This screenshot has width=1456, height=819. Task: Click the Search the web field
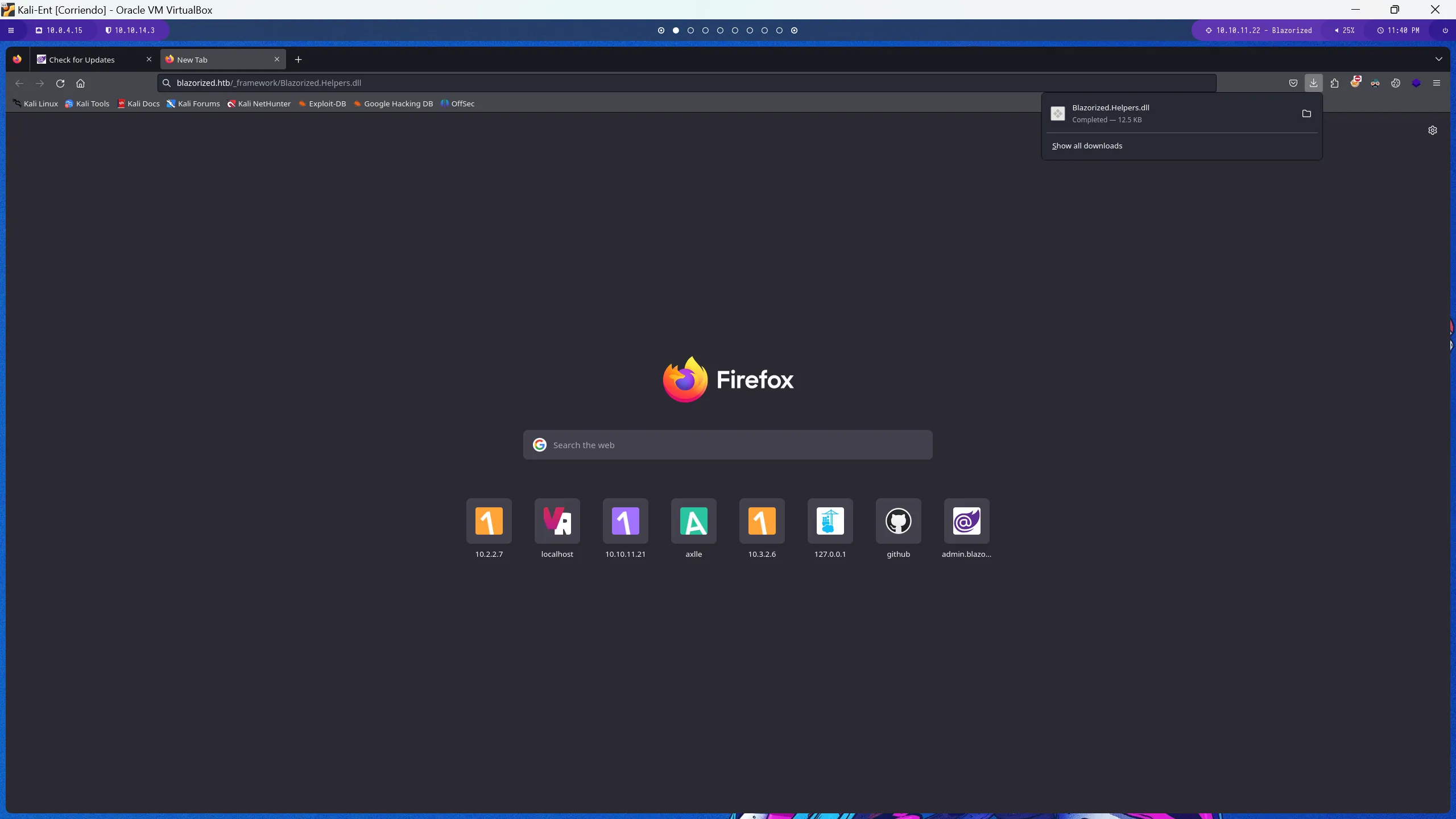click(x=728, y=445)
